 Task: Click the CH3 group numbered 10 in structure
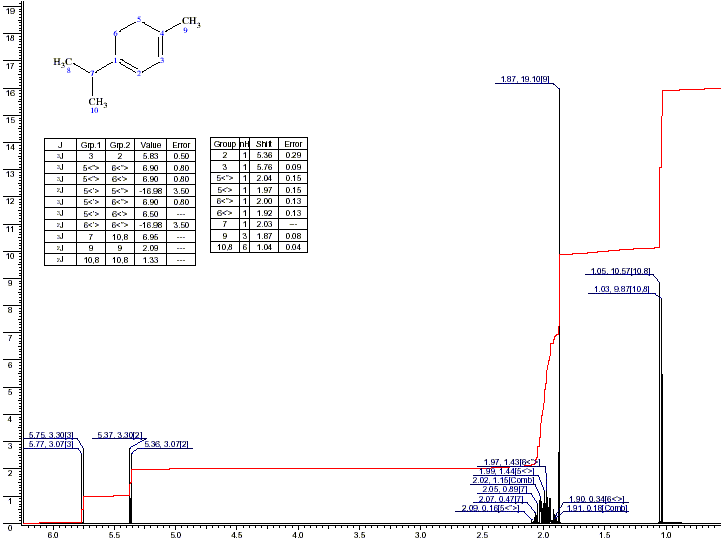pos(97,104)
